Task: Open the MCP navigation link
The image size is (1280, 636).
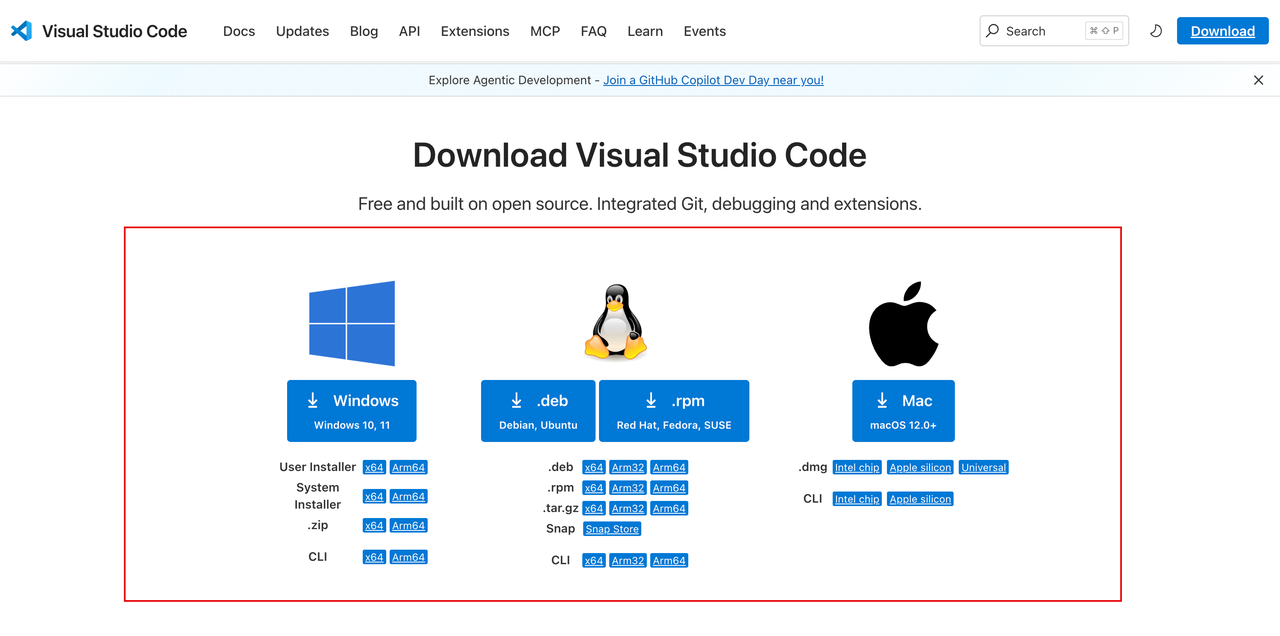Action: click(x=545, y=31)
